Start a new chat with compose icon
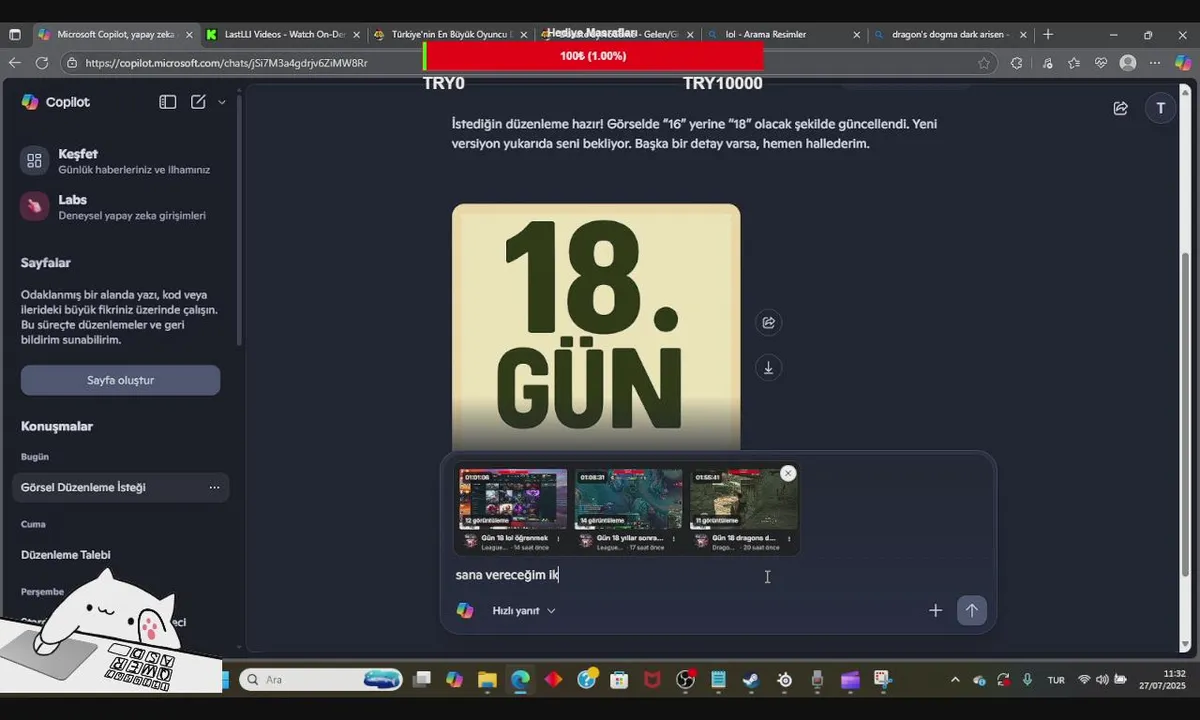 pos(198,102)
